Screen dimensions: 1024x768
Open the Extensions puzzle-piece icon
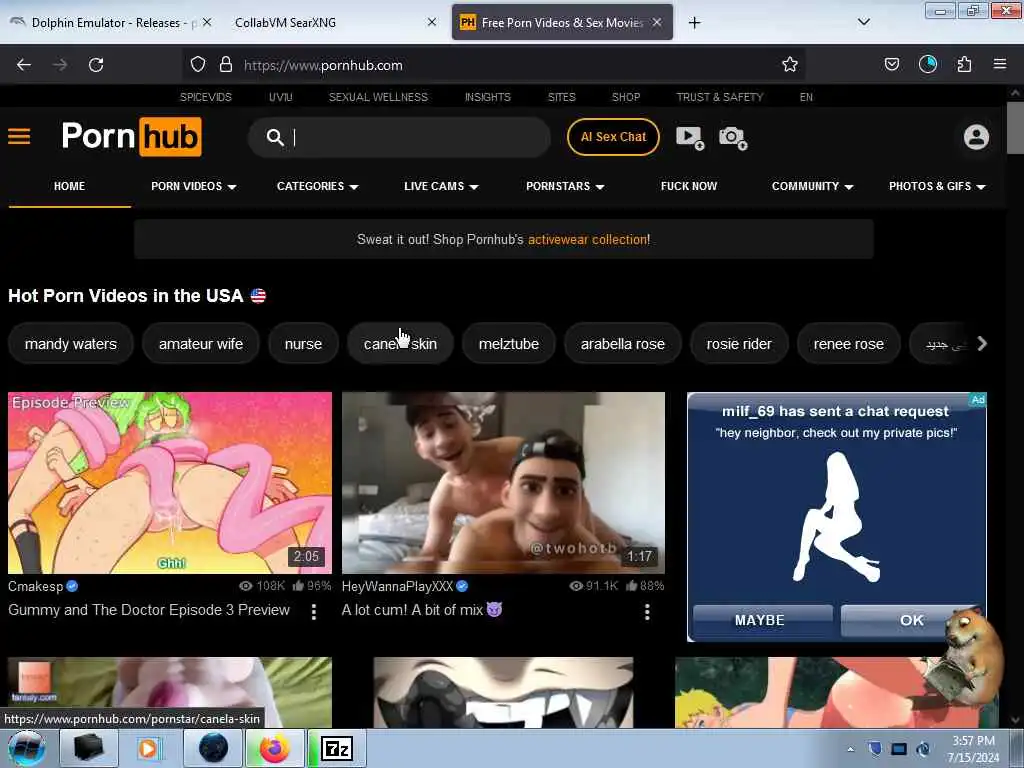click(964, 65)
